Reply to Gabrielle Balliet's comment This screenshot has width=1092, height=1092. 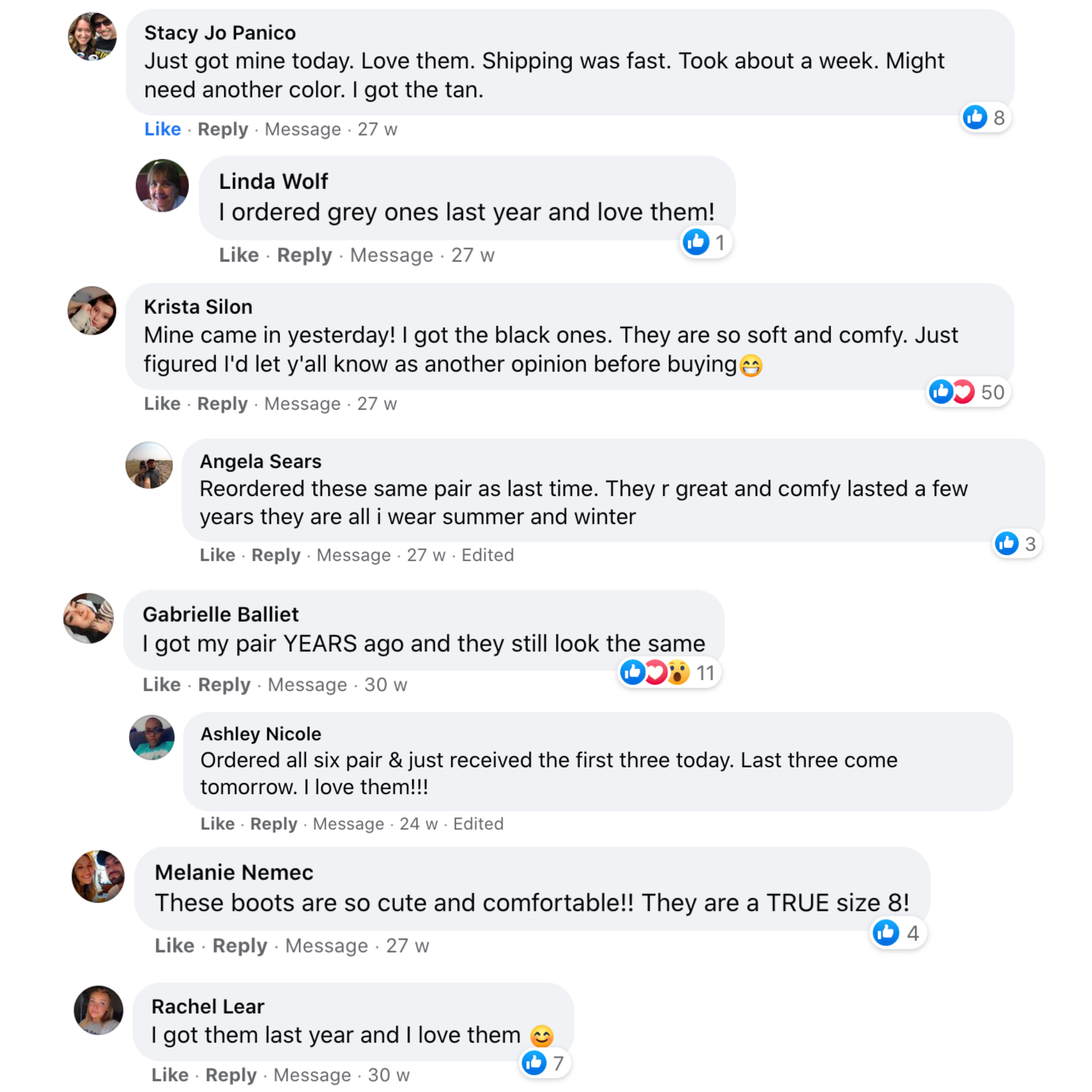[224, 685]
